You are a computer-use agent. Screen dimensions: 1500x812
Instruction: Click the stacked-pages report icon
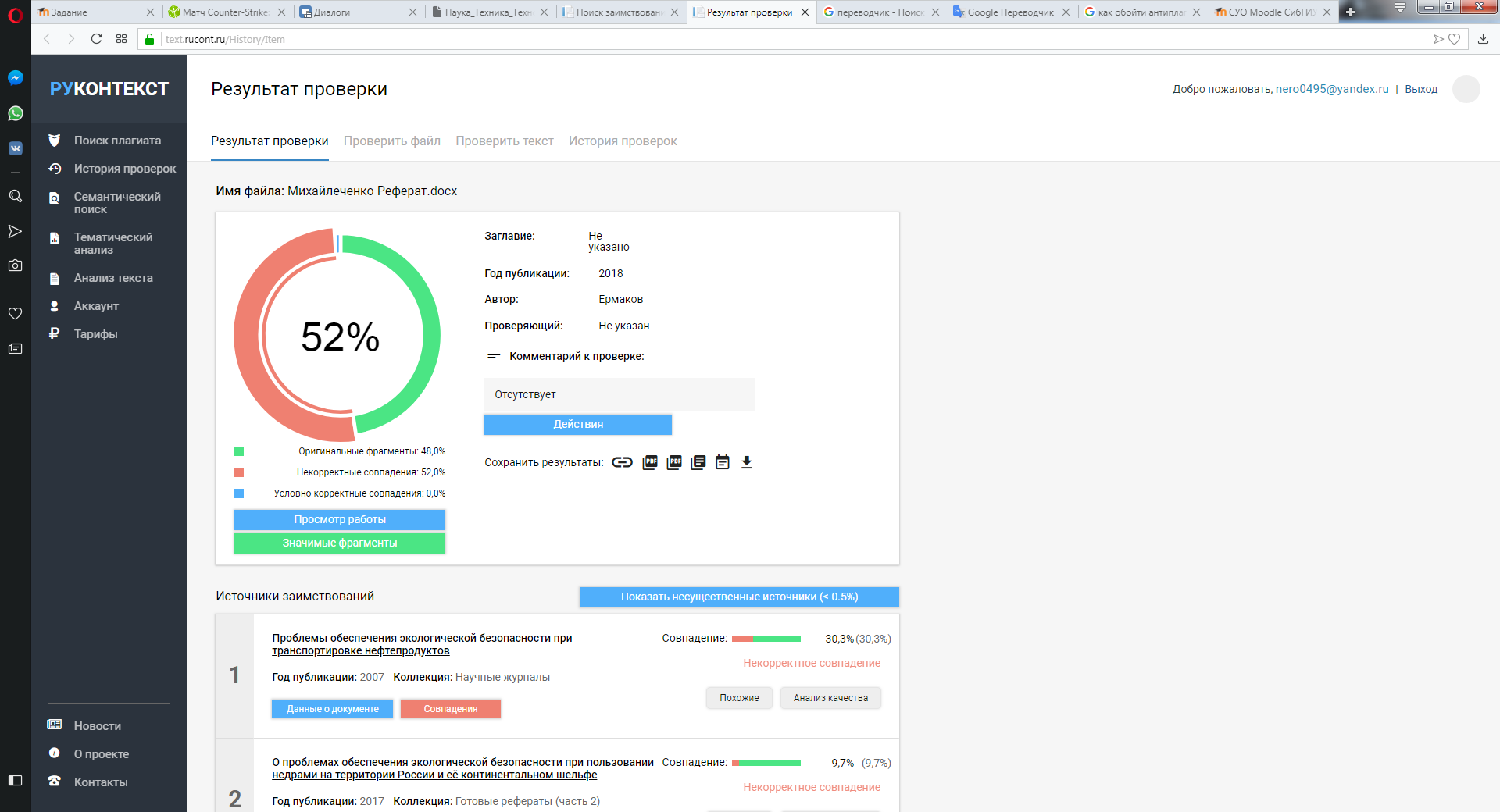[x=698, y=462]
